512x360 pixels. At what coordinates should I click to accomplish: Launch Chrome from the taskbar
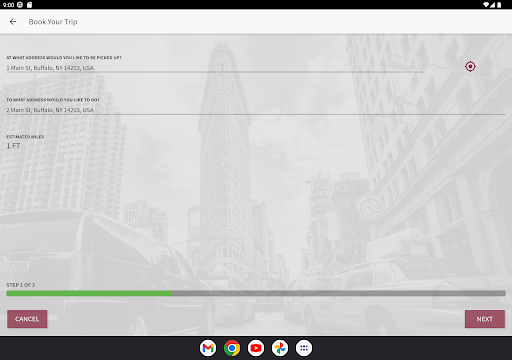coord(232,348)
